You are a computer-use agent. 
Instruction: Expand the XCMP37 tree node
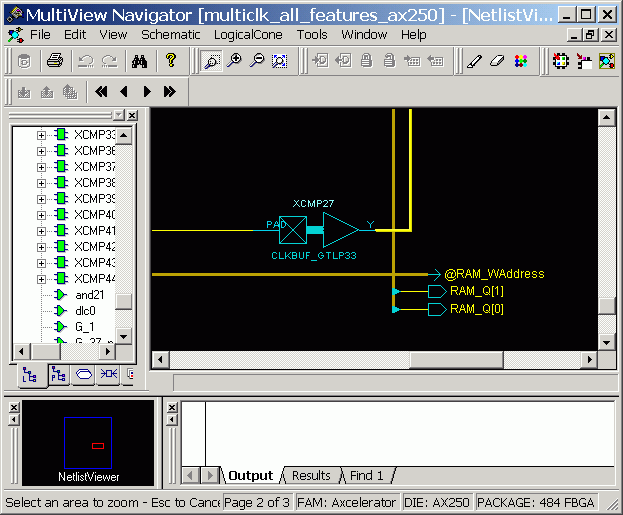pos(41,167)
